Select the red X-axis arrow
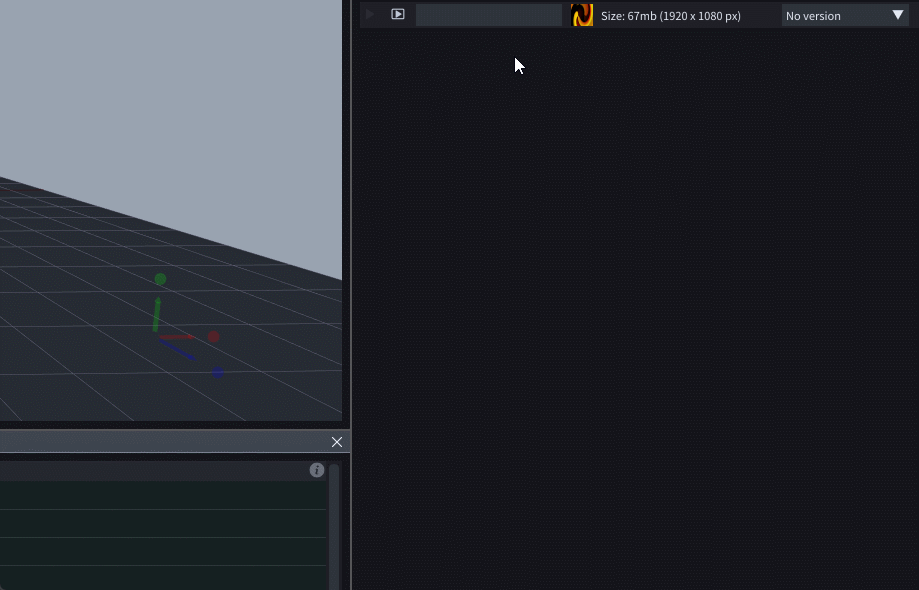The image size is (919, 590). (x=178, y=337)
